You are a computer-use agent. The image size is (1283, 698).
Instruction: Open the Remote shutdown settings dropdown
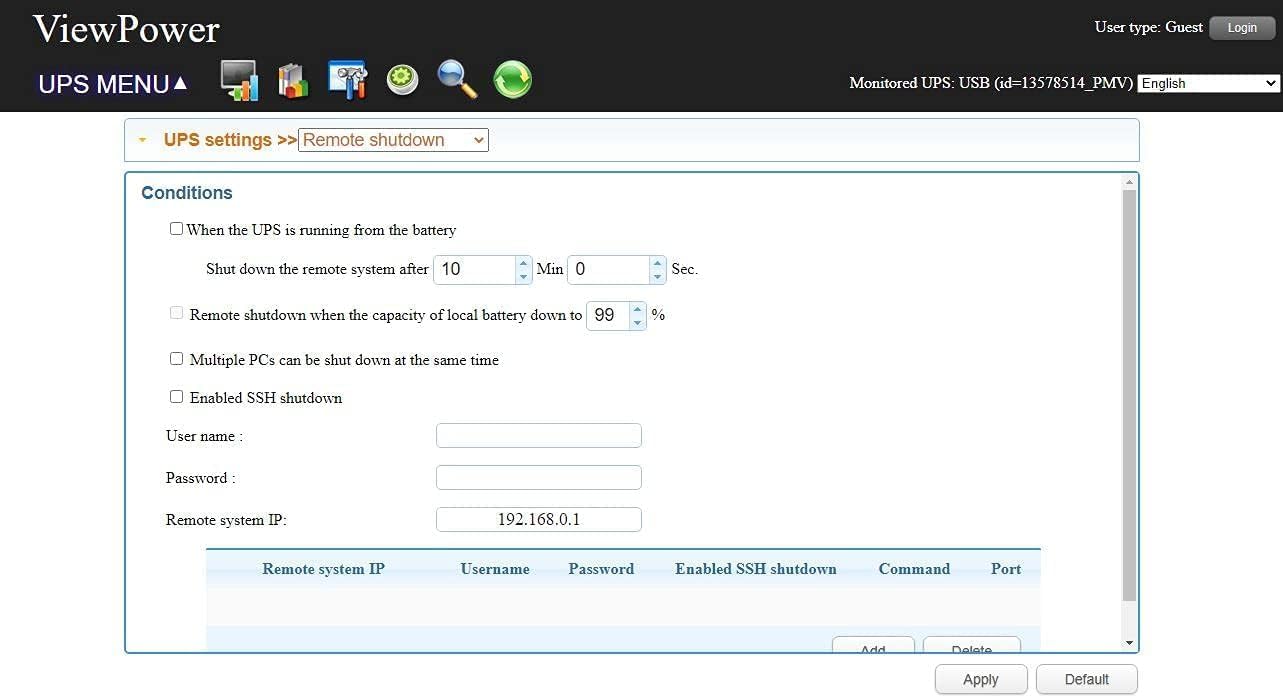click(x=394, y=140)
